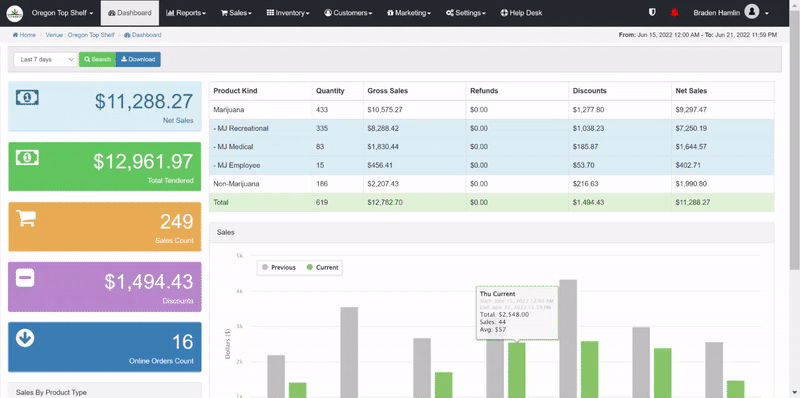Go to Home breadcrumb link

[24, 35]
